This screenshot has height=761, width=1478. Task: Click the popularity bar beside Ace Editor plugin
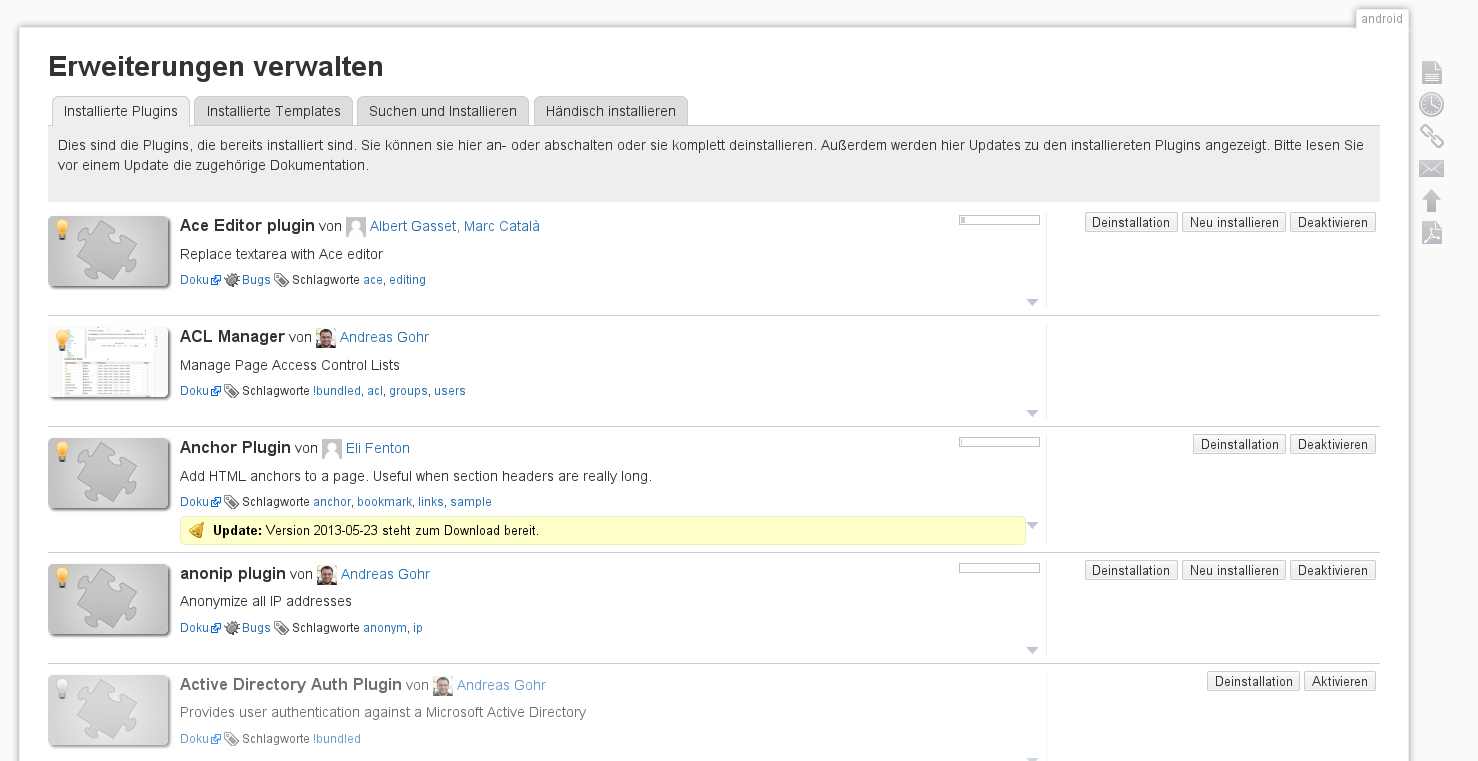(x=999, y=219)
